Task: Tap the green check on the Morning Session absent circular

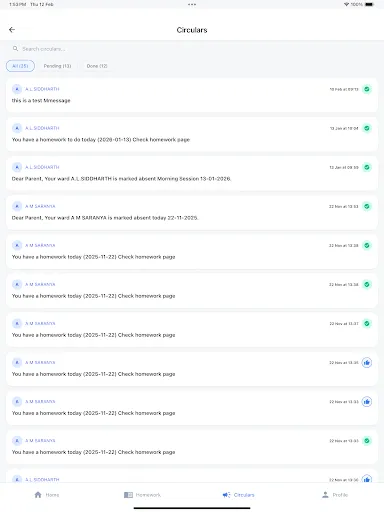Action: tap(367, 167)
